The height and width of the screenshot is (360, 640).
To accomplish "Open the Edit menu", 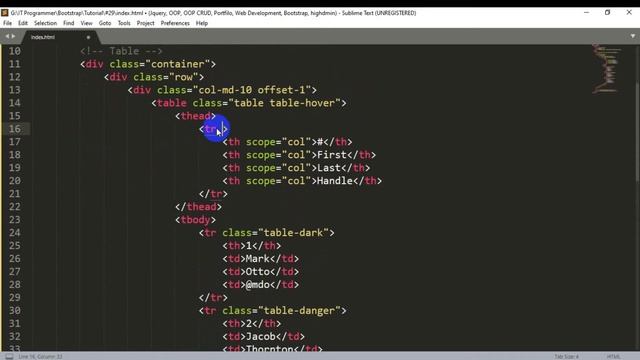I will (x=23, y=23).
